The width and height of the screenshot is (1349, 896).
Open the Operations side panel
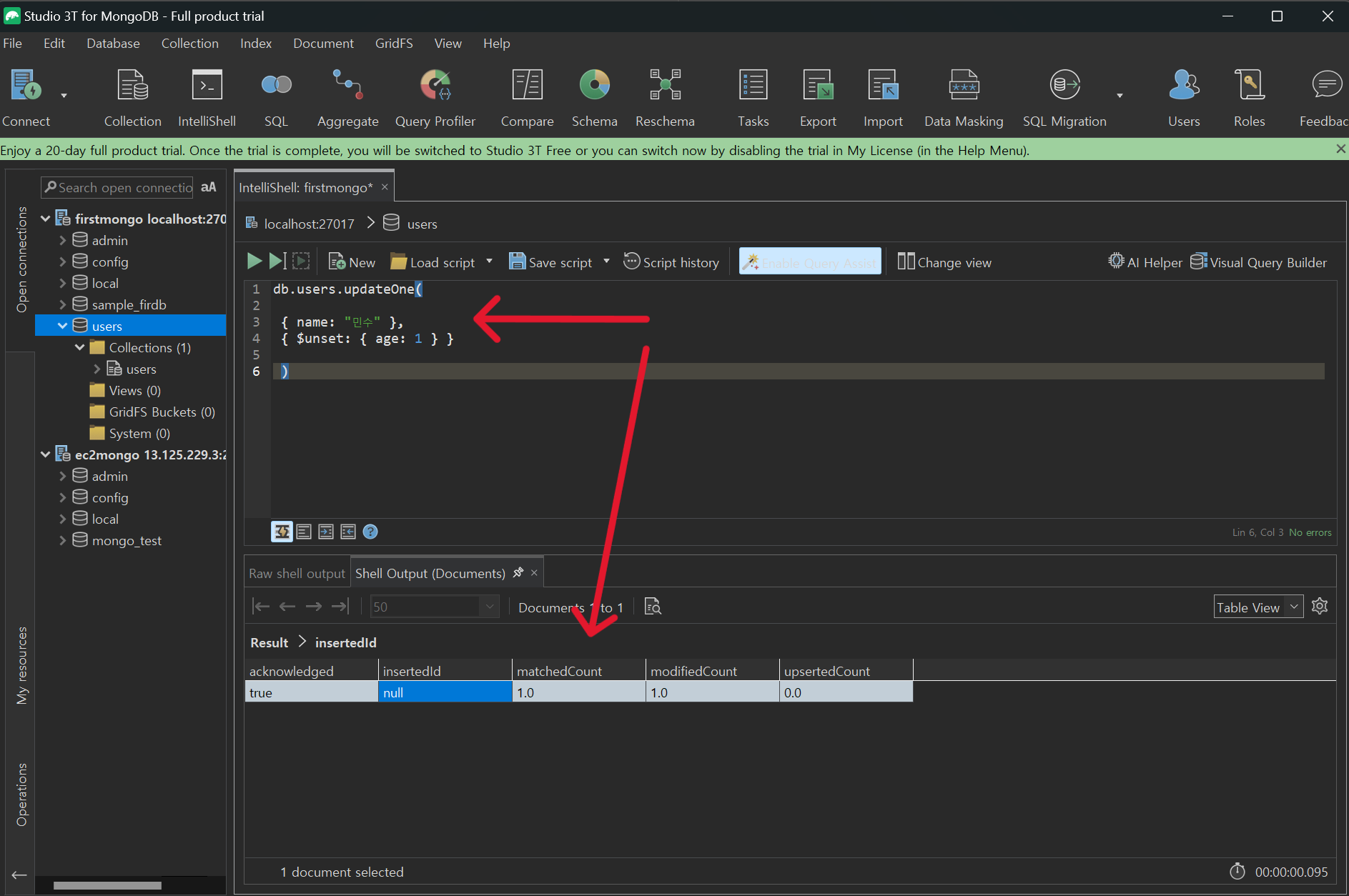tap(21, 795)
